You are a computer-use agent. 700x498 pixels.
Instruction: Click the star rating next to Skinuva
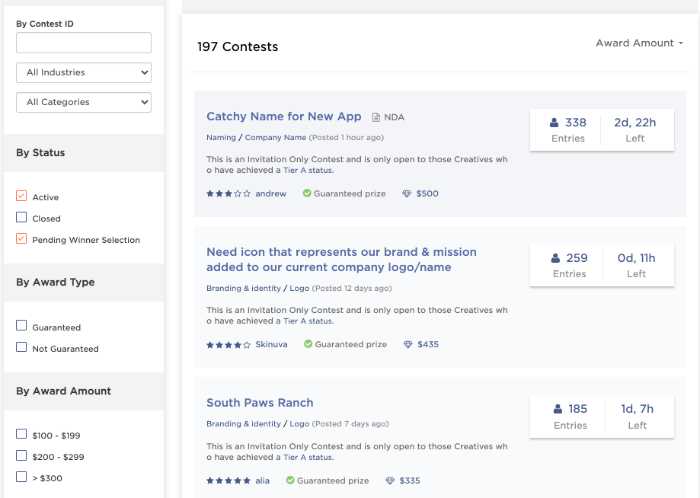click(x=228, y=345)
